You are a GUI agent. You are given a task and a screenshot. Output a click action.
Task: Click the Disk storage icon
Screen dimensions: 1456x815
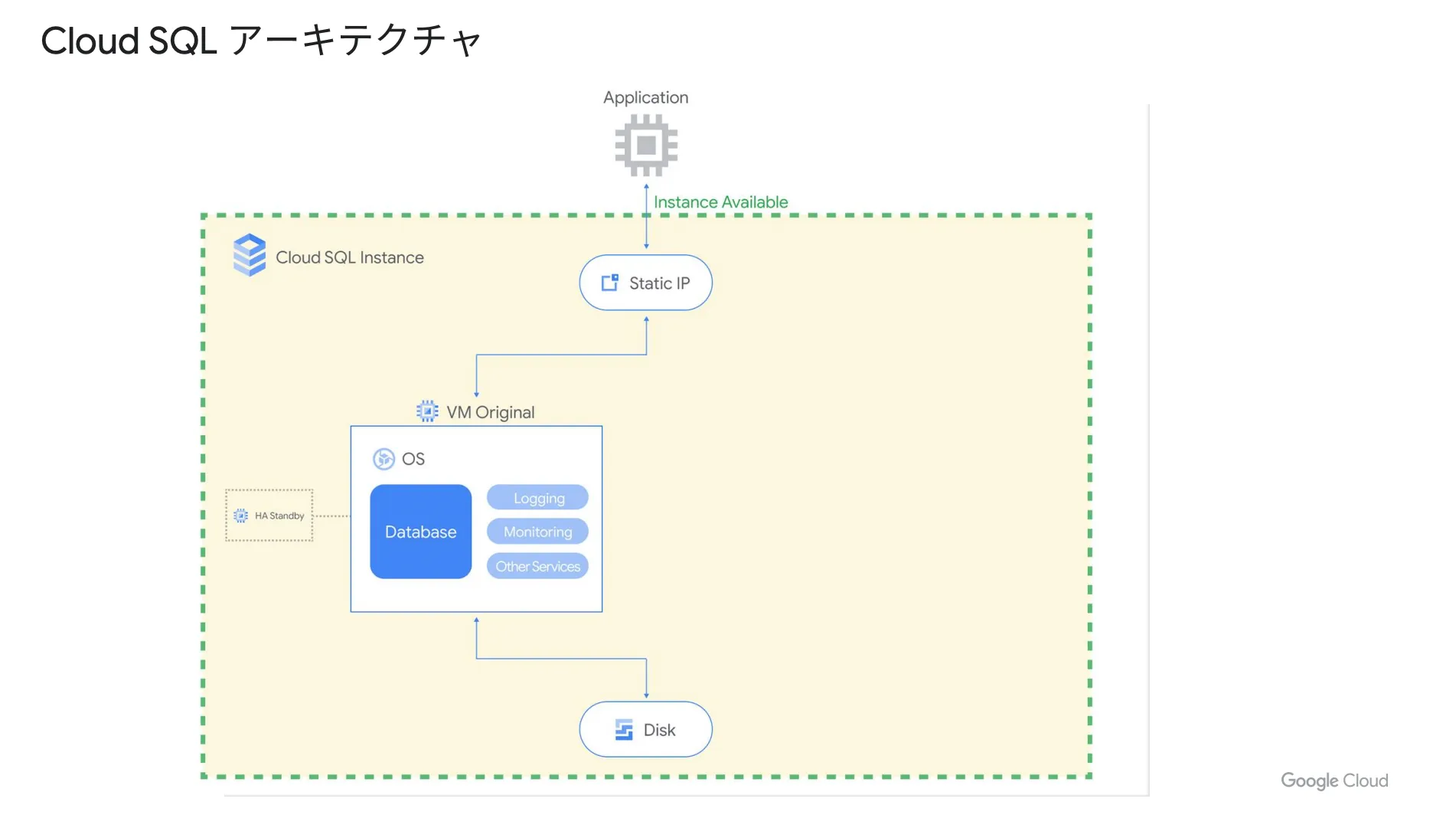[624, 730]
